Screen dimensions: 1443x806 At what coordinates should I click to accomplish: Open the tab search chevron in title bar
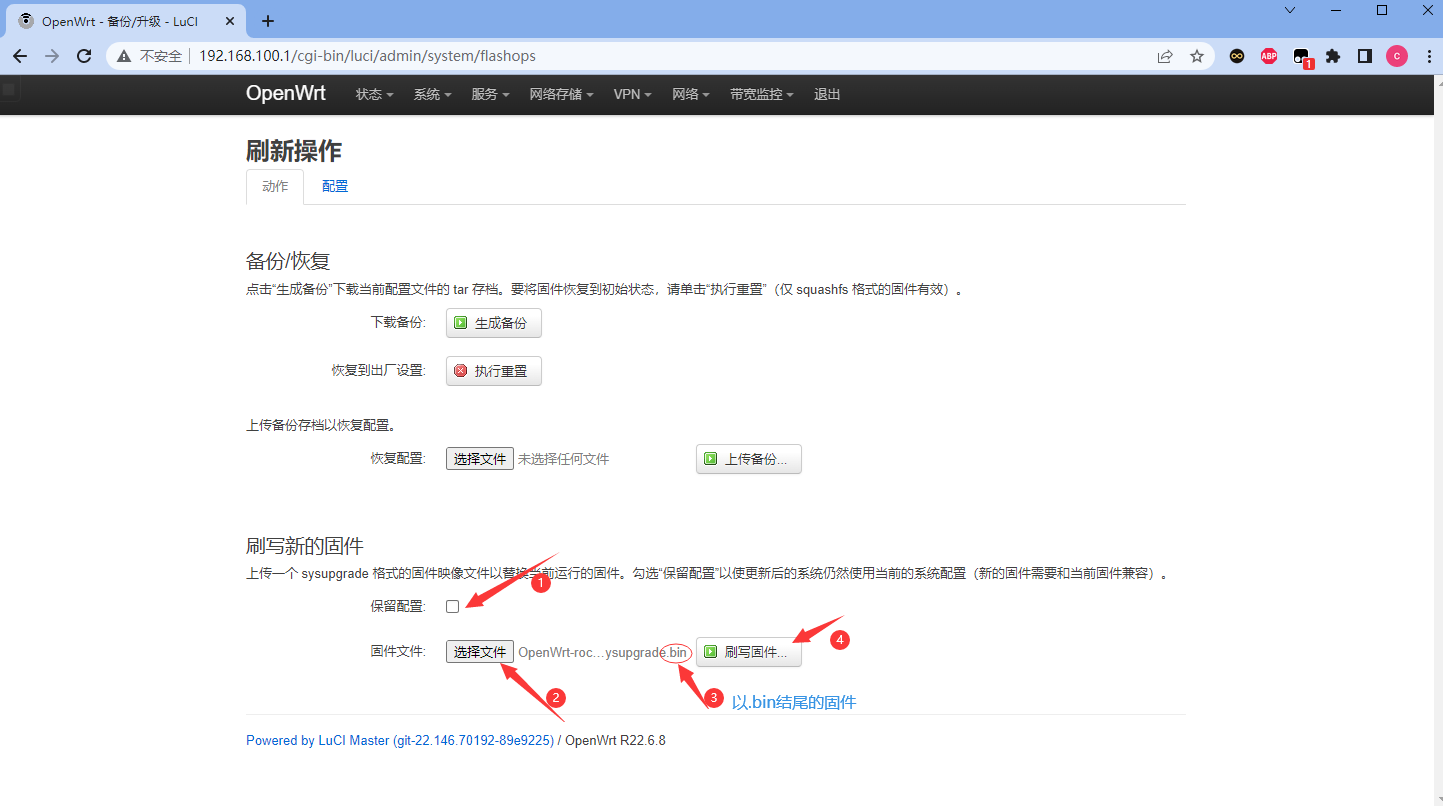tap(1290, 10)
